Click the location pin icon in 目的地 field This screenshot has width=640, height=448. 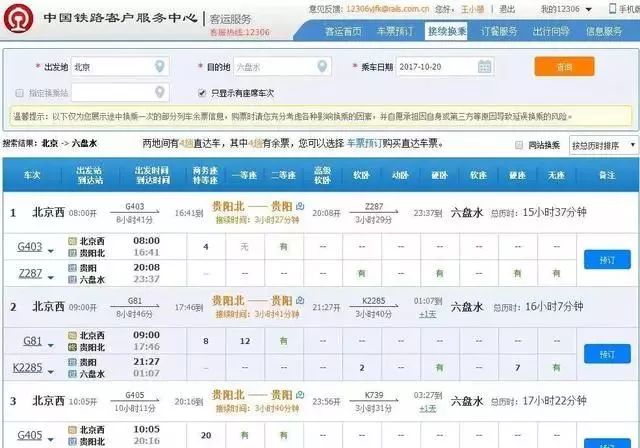322,66
